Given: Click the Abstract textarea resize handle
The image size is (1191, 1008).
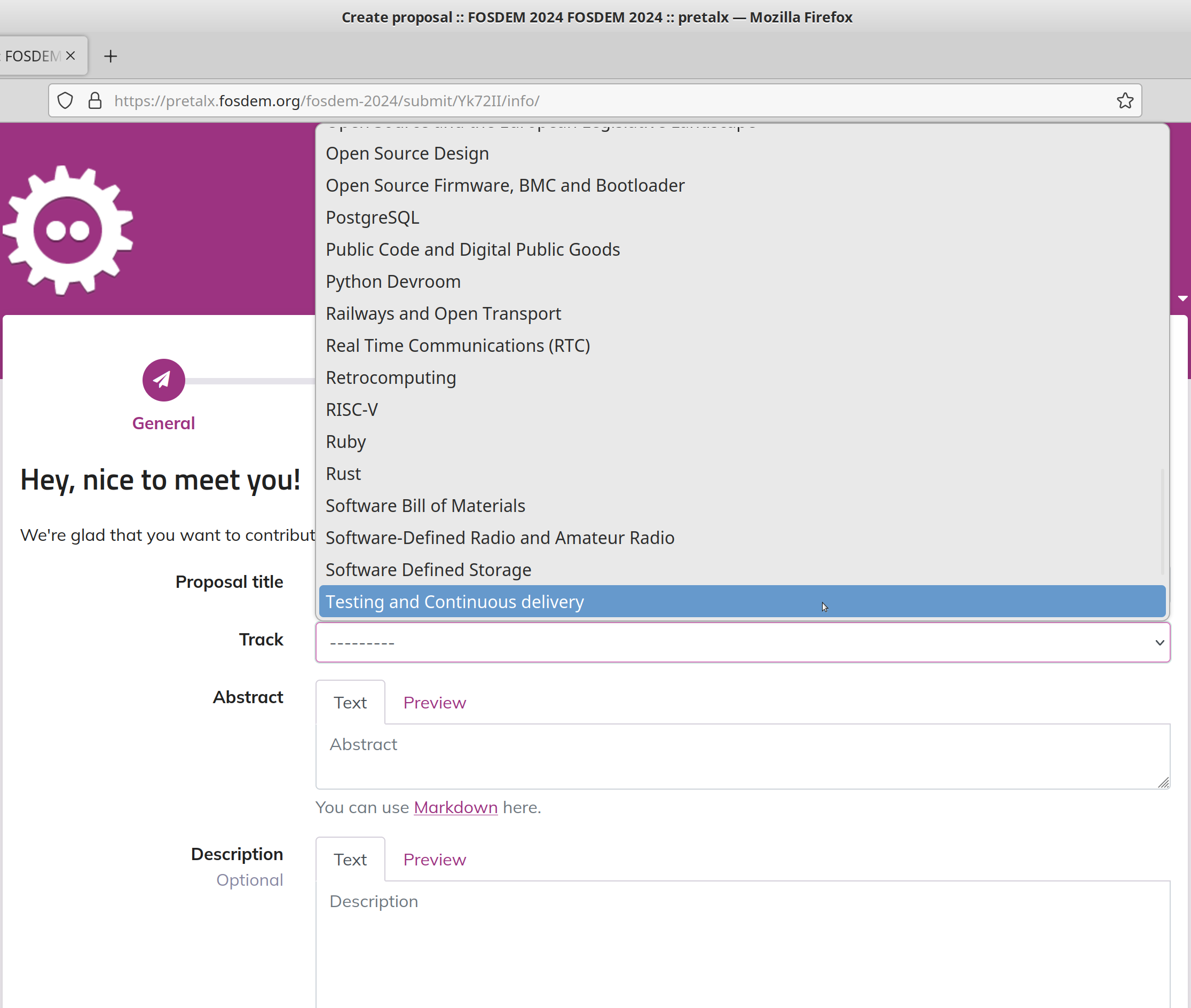Looking at the screenshot, I should click(1163, 782).
